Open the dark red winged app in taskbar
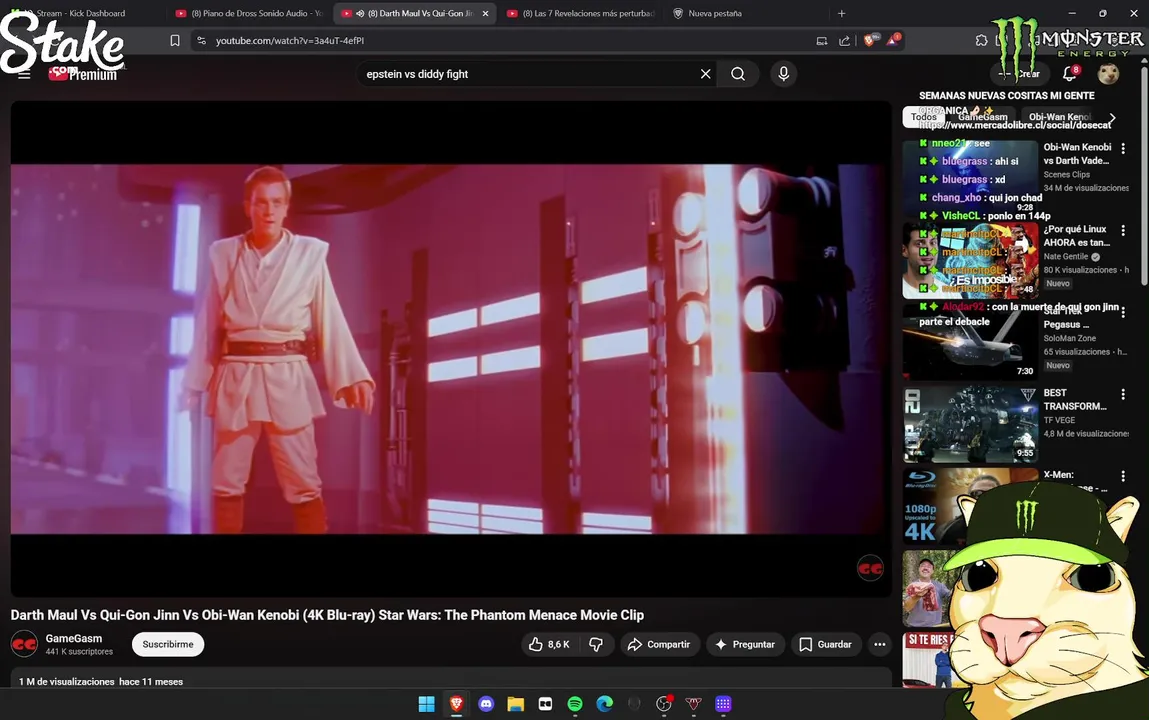Image resolution: width=1149 pixels, height=720 pixels. [x=693, y=704]
